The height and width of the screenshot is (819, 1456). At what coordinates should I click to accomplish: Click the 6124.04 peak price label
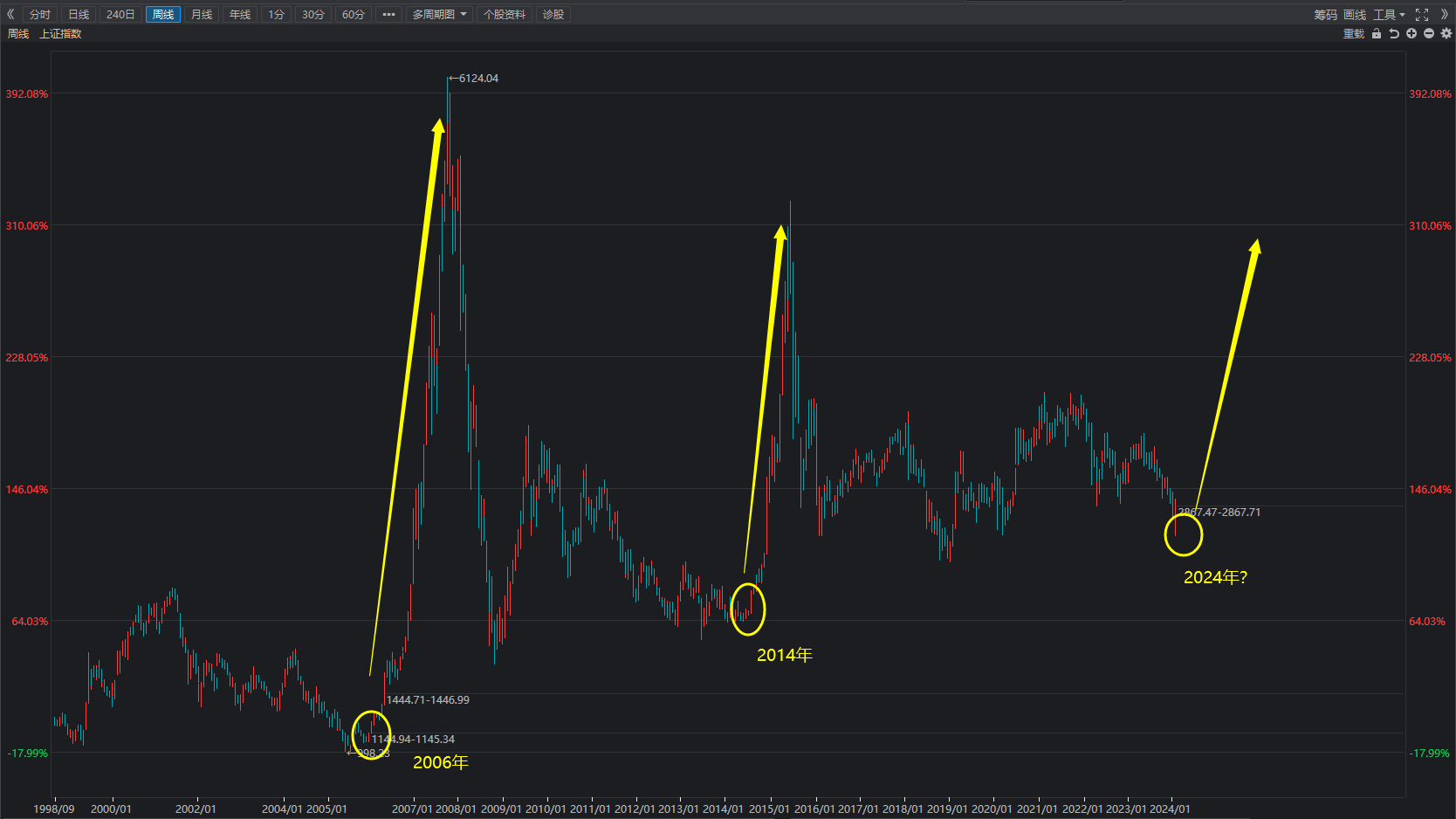[x=478, y=79]
